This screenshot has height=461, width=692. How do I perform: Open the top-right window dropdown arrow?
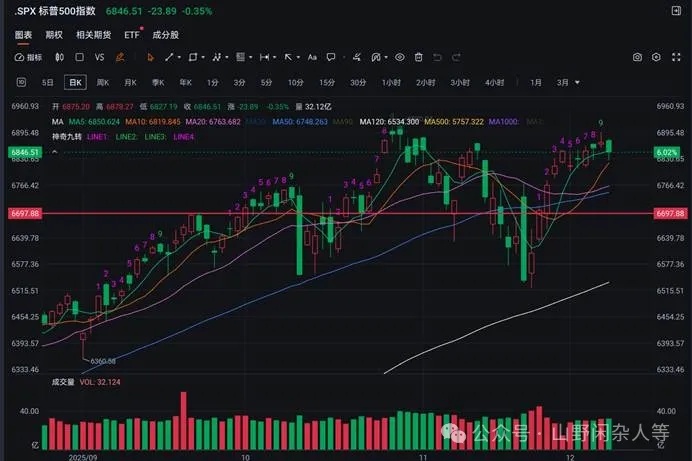tap(674, 11)
